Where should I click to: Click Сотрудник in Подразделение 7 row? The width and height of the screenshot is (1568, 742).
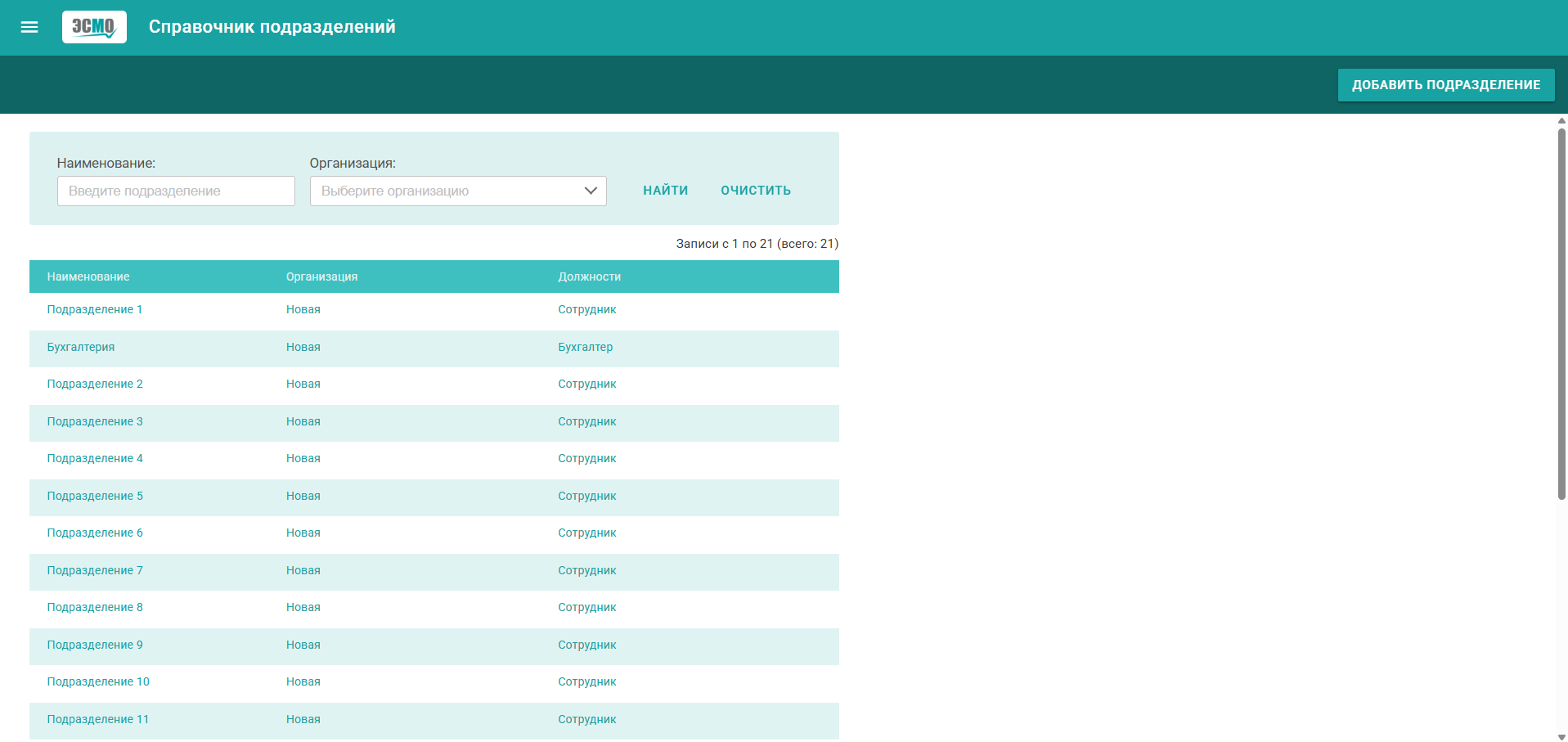[587, 570]
